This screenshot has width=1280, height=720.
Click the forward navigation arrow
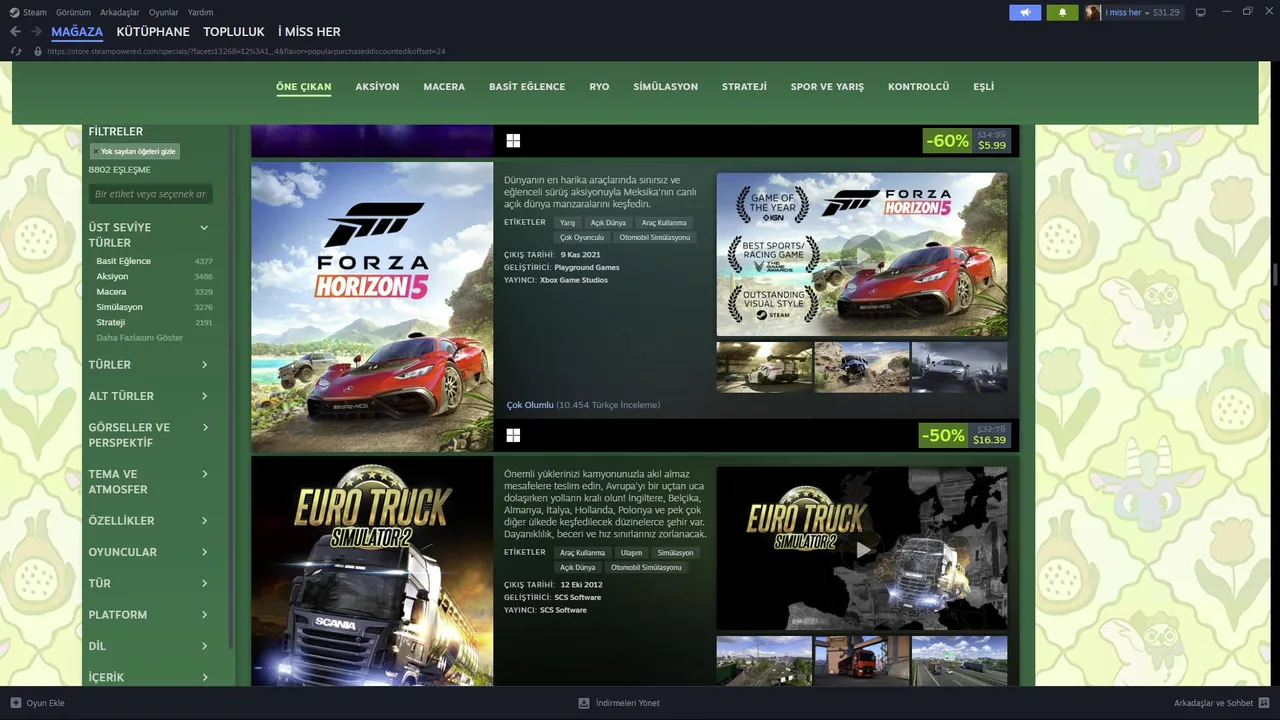pos(36,31)
